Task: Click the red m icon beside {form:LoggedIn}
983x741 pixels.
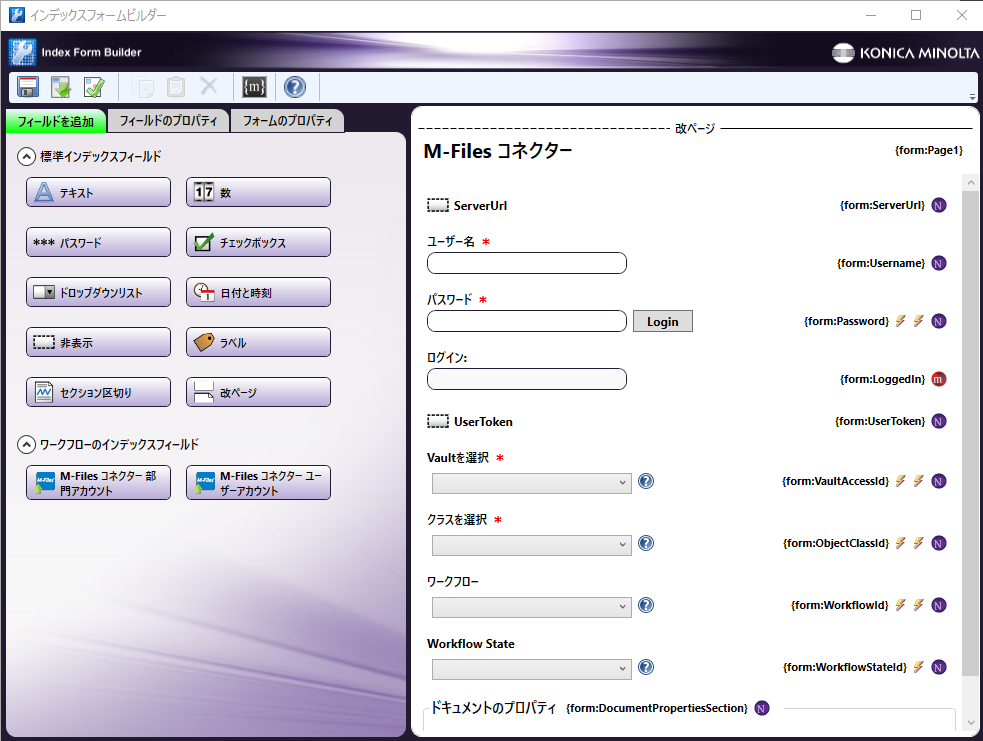Action: 938,379
